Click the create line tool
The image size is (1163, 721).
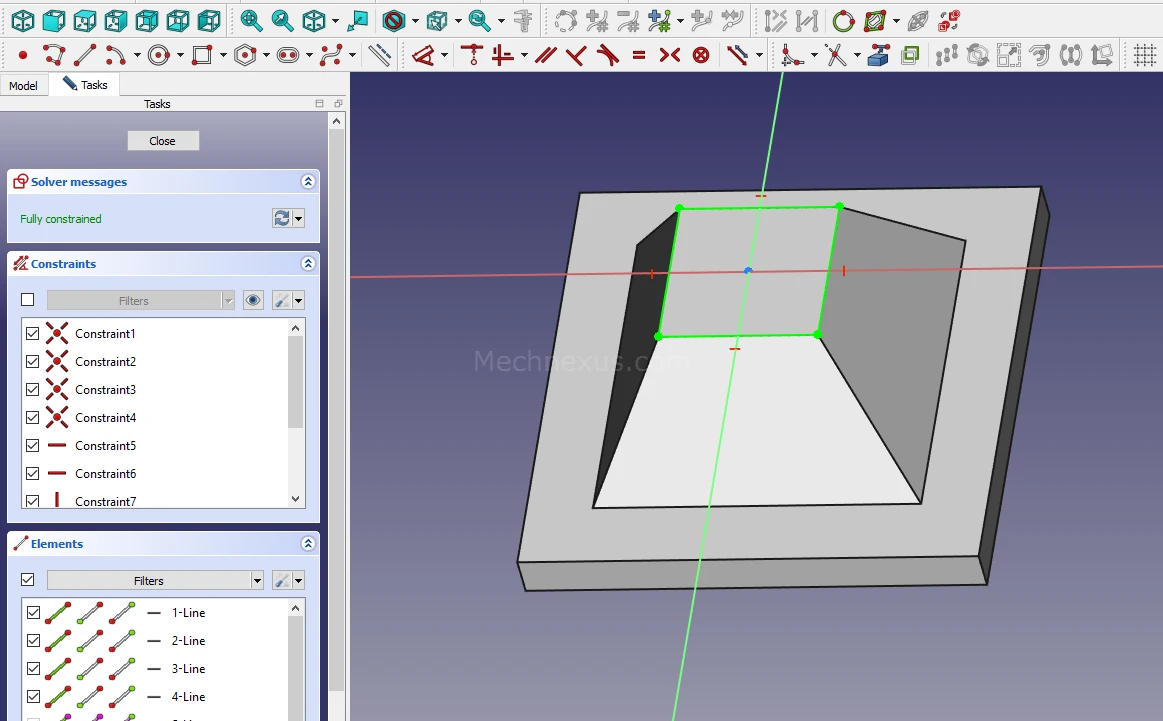point(86,55)
